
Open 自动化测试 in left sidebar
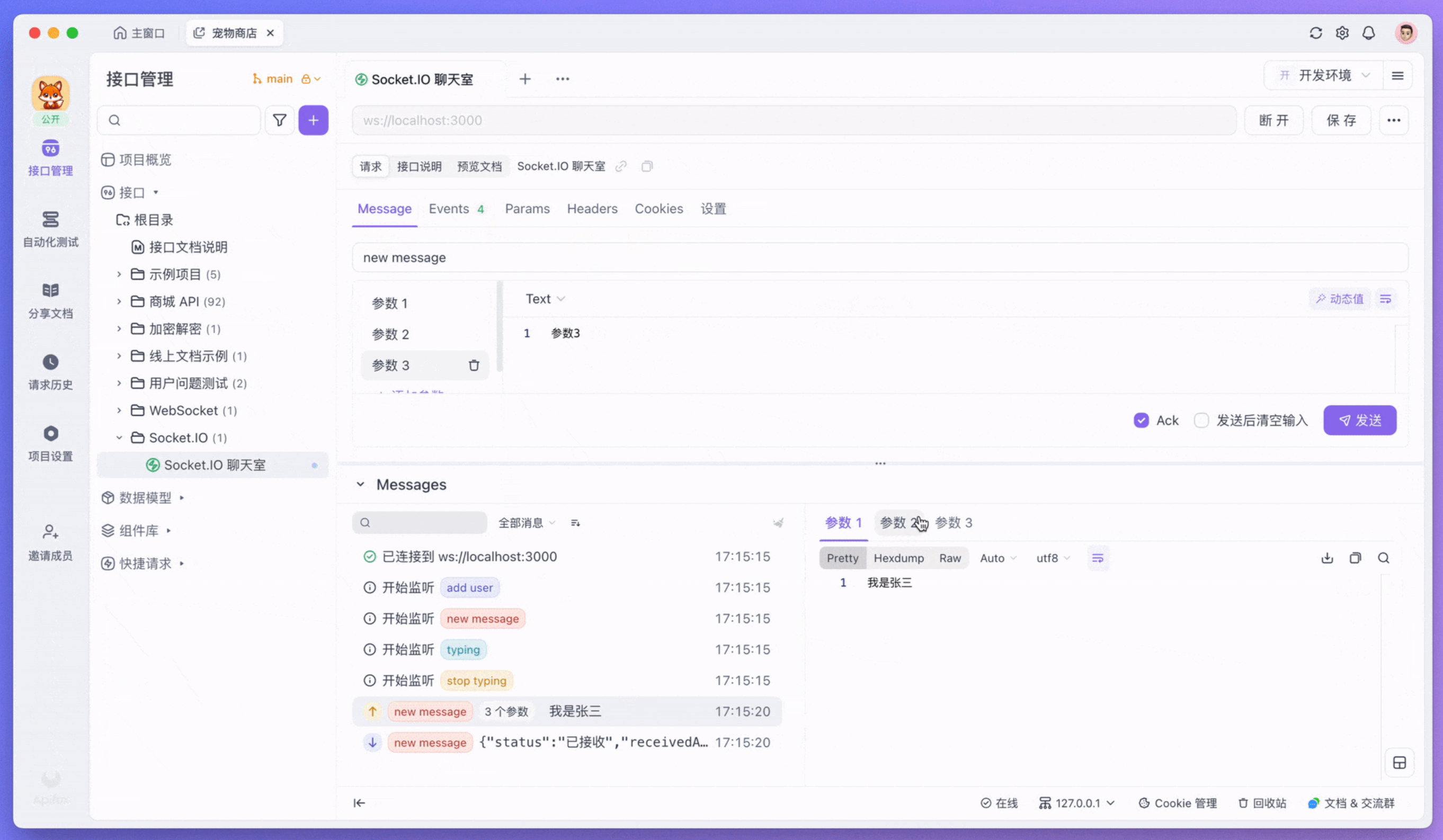click(50, 229)
